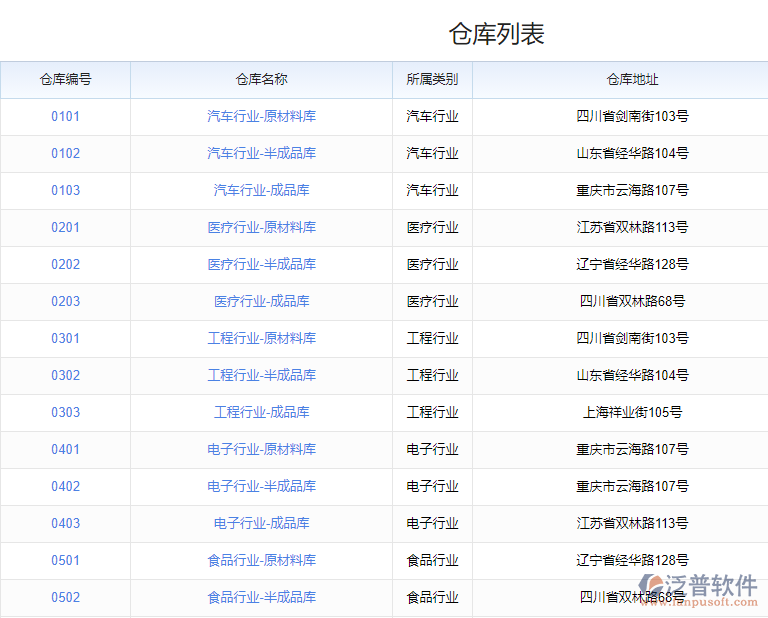This screenshot has width=768, height=618.
Task: Open the 食品行业-半成品库 warehouse link
Action: tap(262, 597)
